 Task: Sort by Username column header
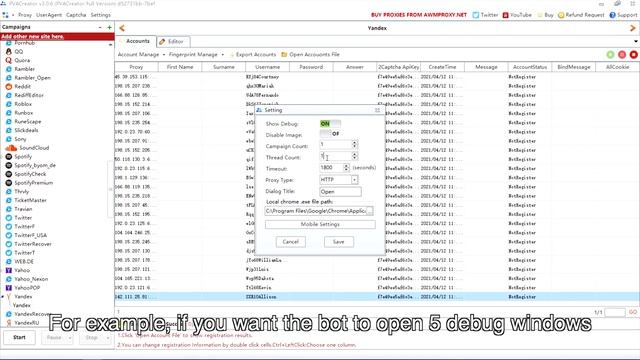pyautogui.click(x=267, y=67)
